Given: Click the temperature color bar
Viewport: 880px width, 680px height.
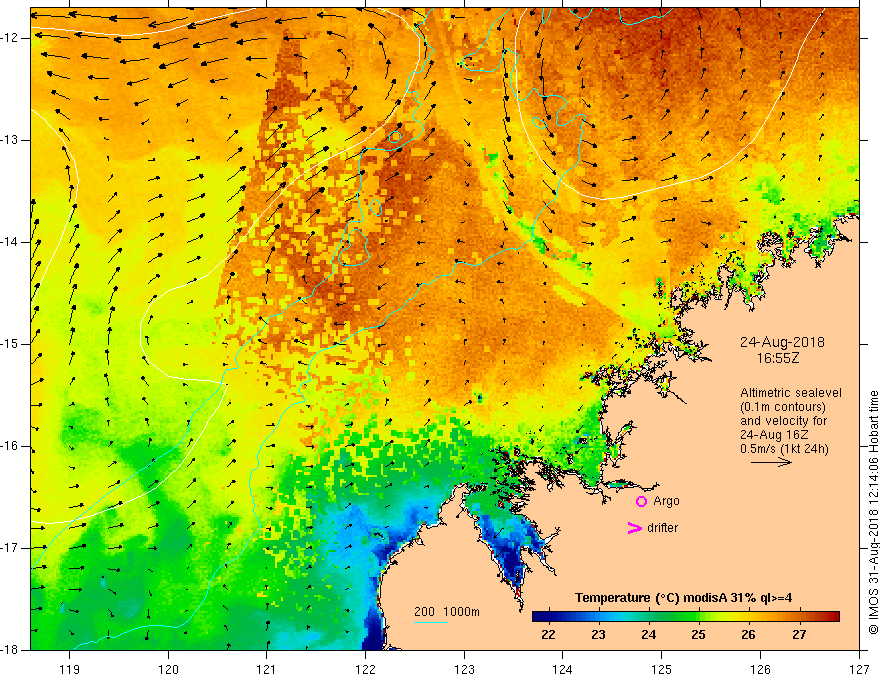Looking at the screenshot, I should click(x=686, y=617).
